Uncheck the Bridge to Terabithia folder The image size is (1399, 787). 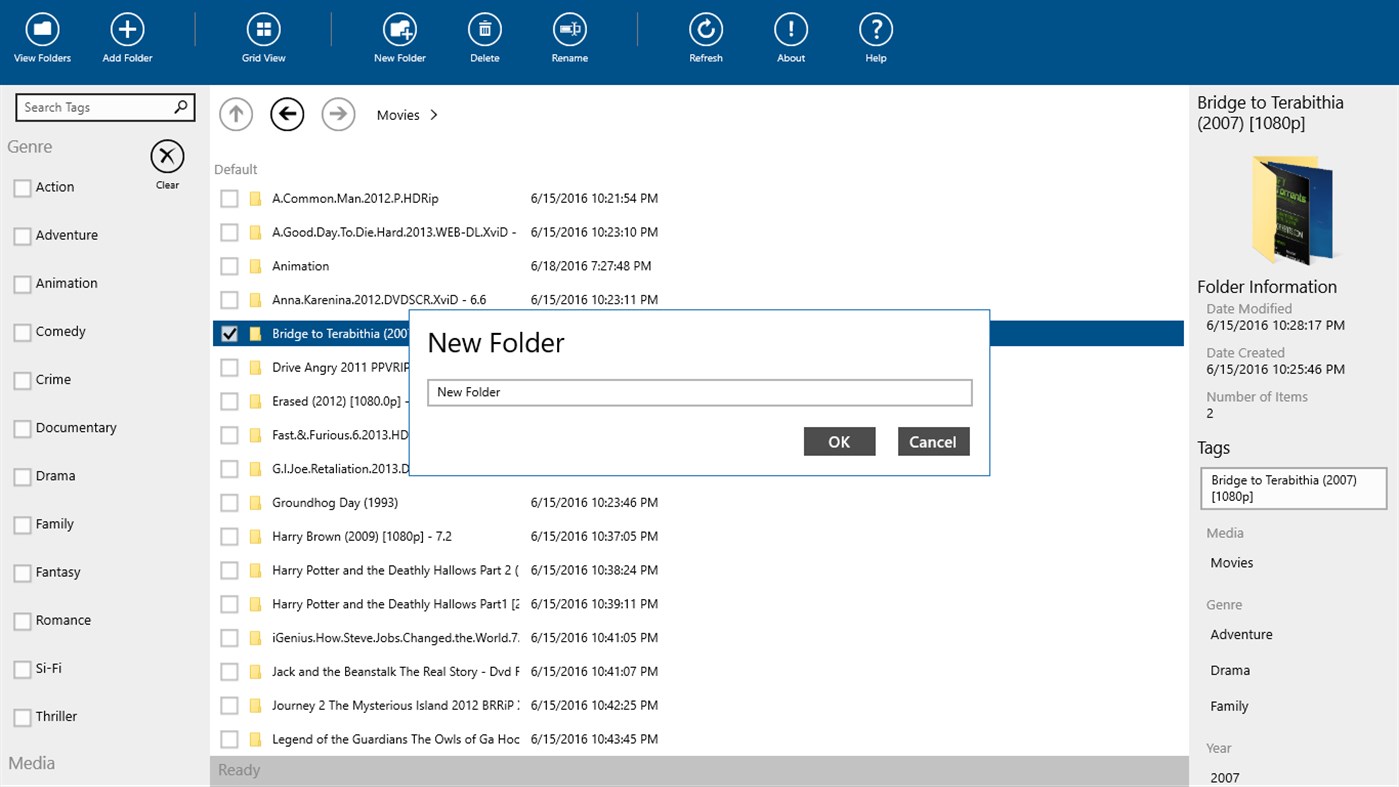pyautogui.click(x=229, y=332)
